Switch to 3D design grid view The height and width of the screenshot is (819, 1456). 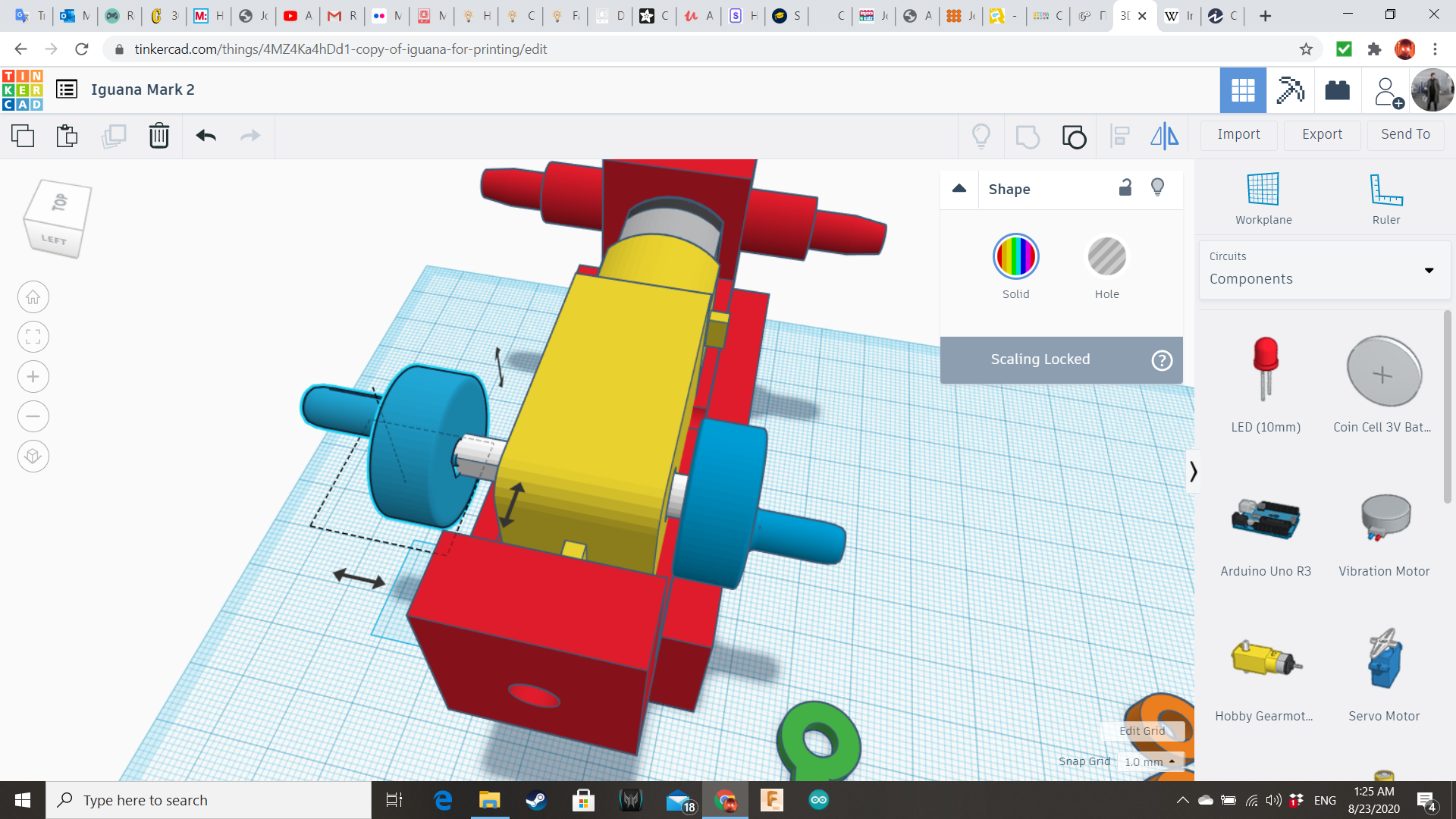1242,90
